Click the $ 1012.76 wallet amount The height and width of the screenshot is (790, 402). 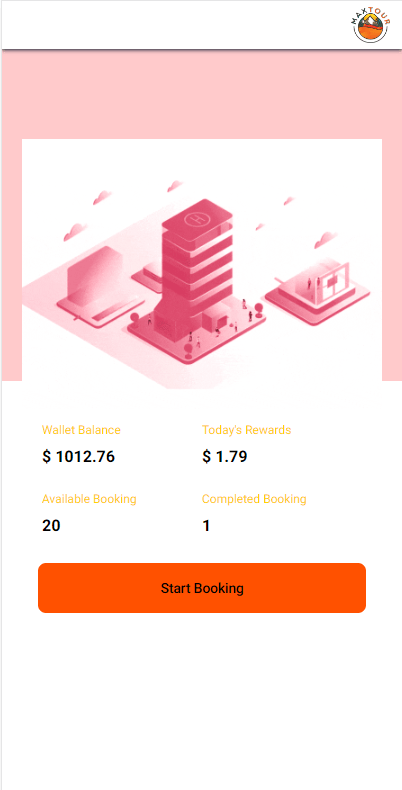[79, 456]
